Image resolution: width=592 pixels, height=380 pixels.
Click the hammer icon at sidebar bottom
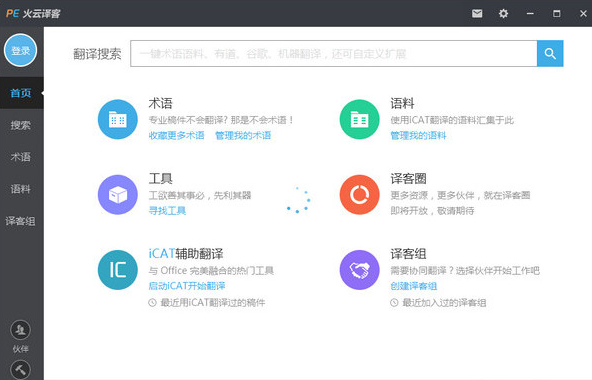tap(20, 370)
